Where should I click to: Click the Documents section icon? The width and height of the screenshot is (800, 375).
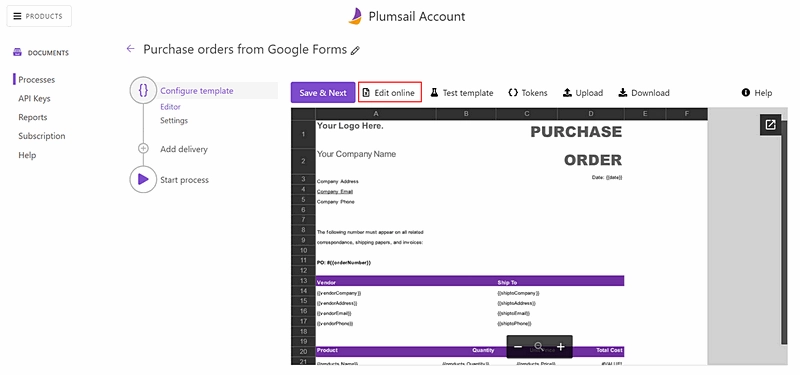pos(18,53)
